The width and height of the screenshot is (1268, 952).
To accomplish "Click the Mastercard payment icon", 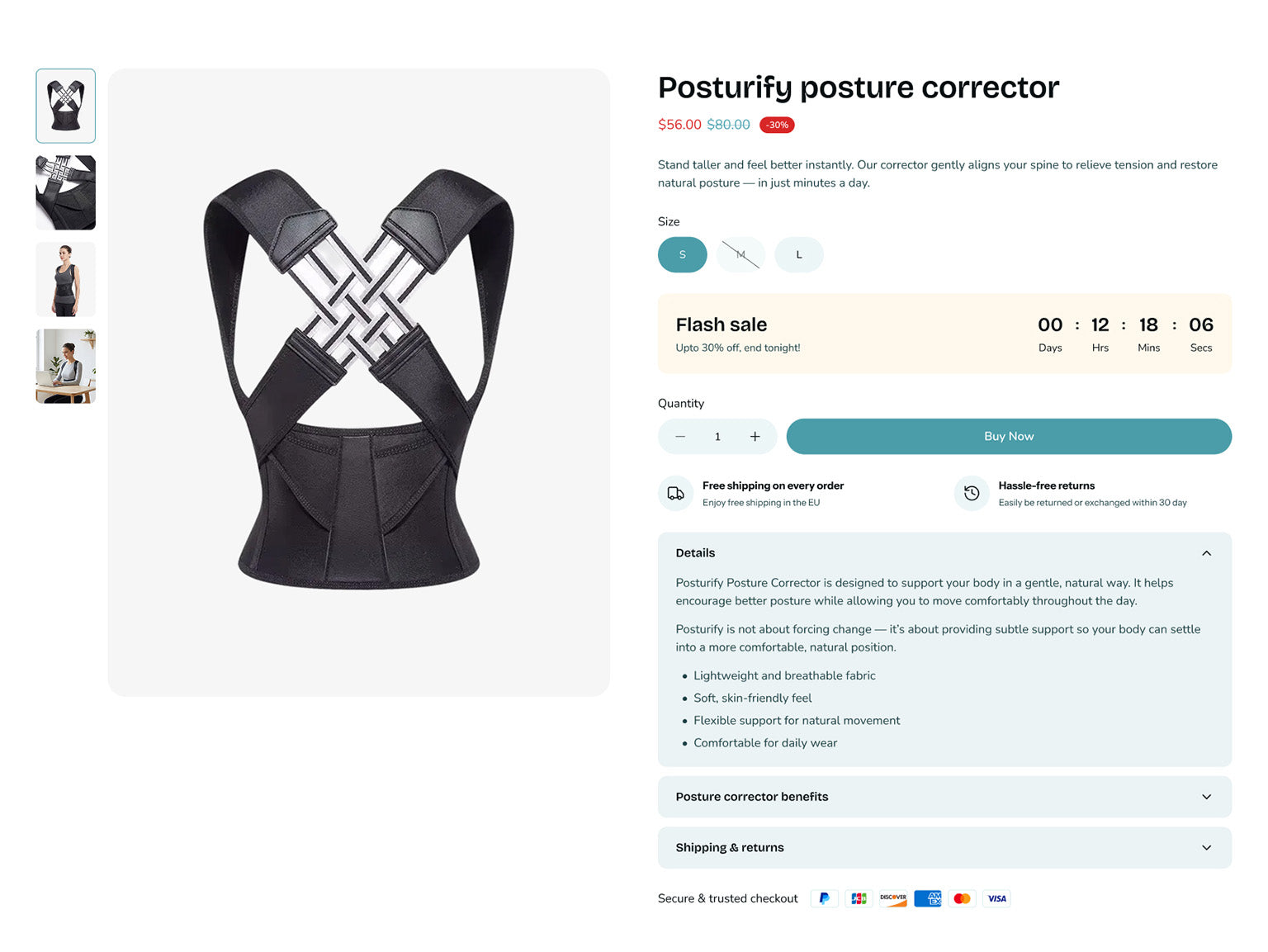I will pos(962,898).
